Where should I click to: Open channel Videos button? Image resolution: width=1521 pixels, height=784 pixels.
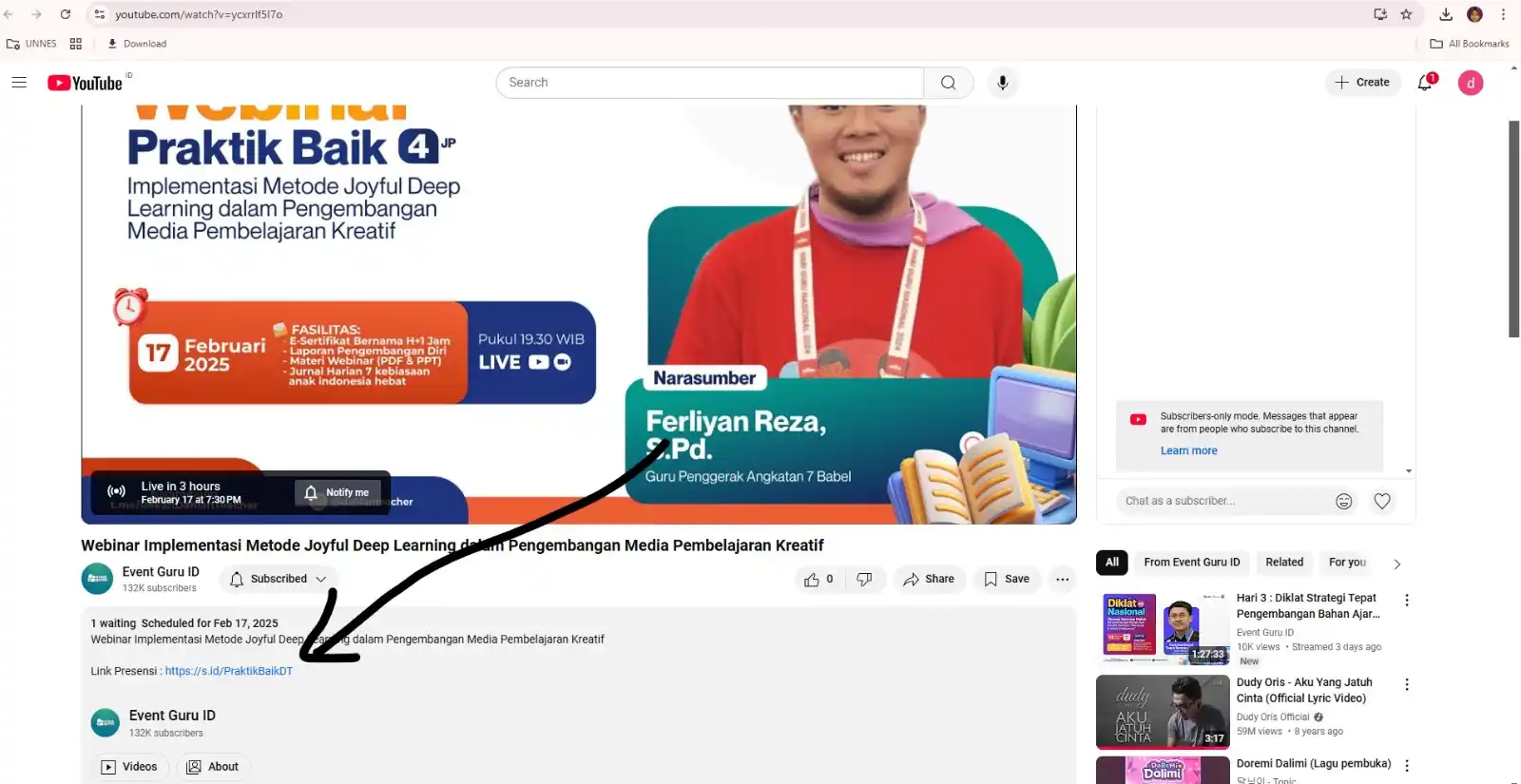click(130, 767)
